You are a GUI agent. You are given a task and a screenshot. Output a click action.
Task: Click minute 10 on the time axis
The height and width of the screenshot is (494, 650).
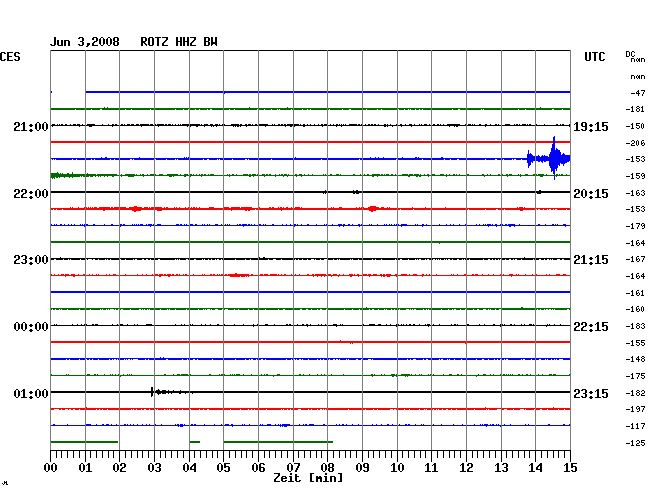coord(397,468)
